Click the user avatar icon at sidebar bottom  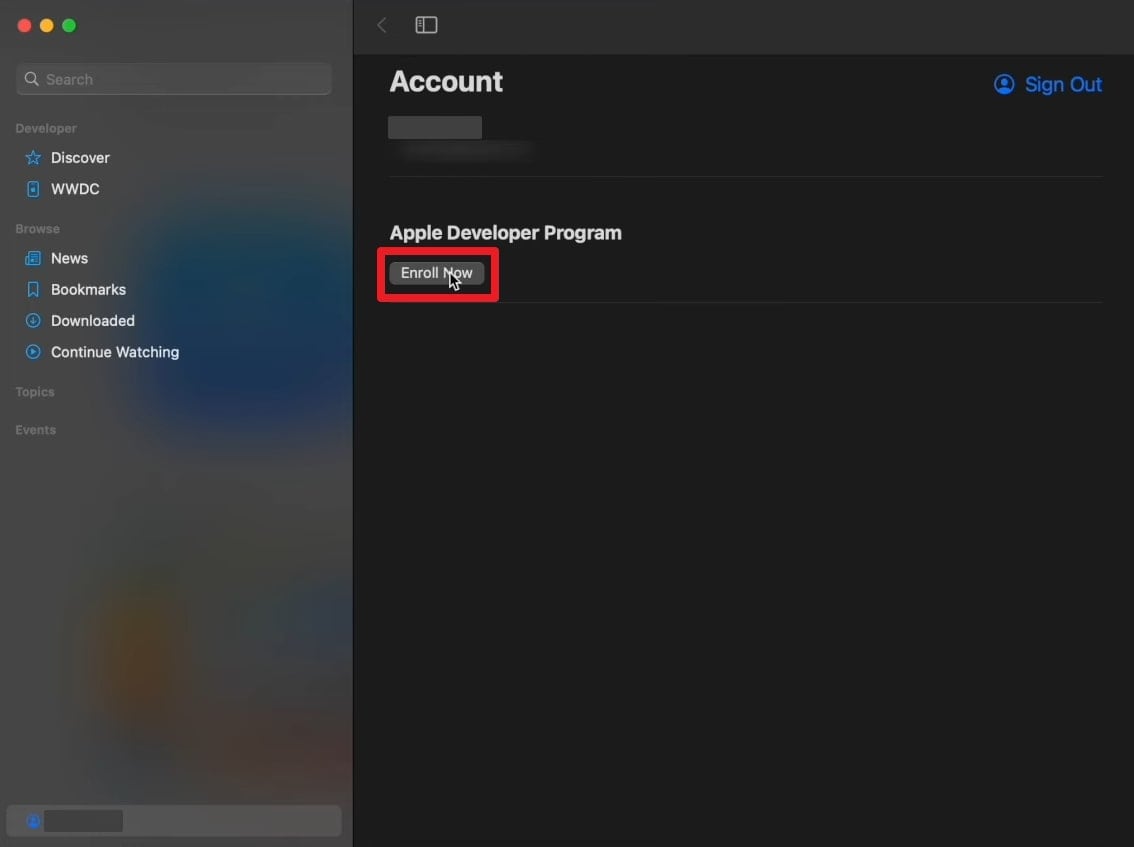coord(33,821)
